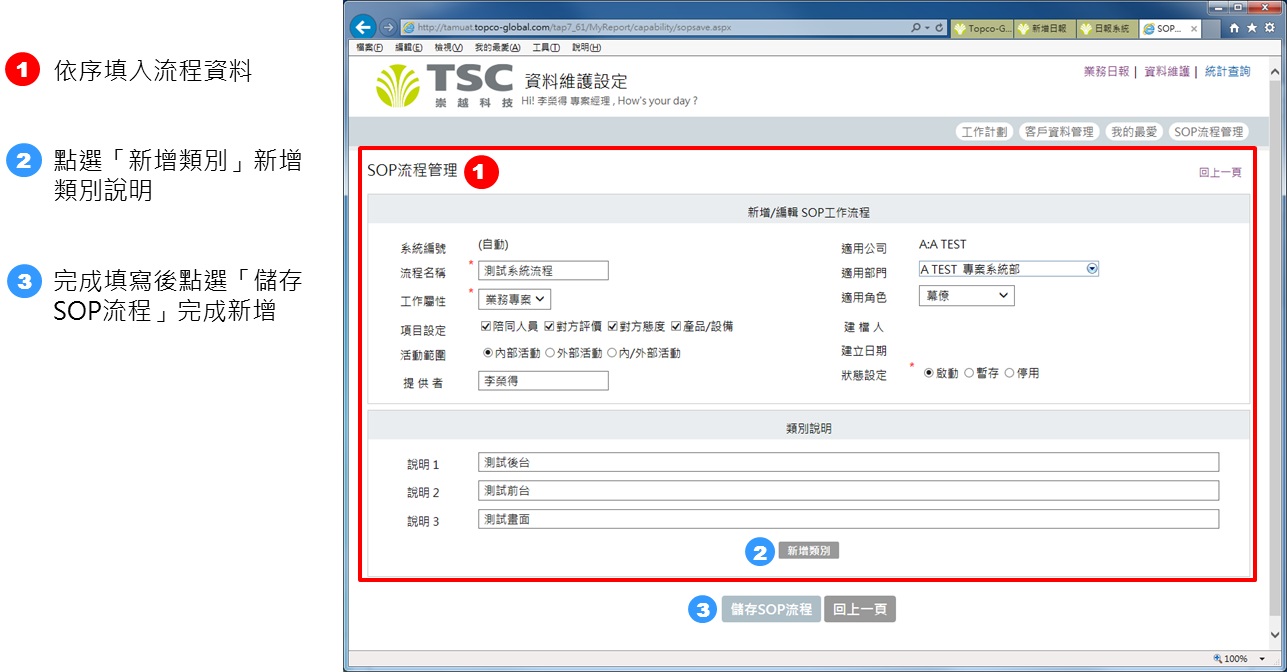Click the refresh icon in address bar
The height and width of the screenshot is (672, 1287).
[x=940, y=28]
